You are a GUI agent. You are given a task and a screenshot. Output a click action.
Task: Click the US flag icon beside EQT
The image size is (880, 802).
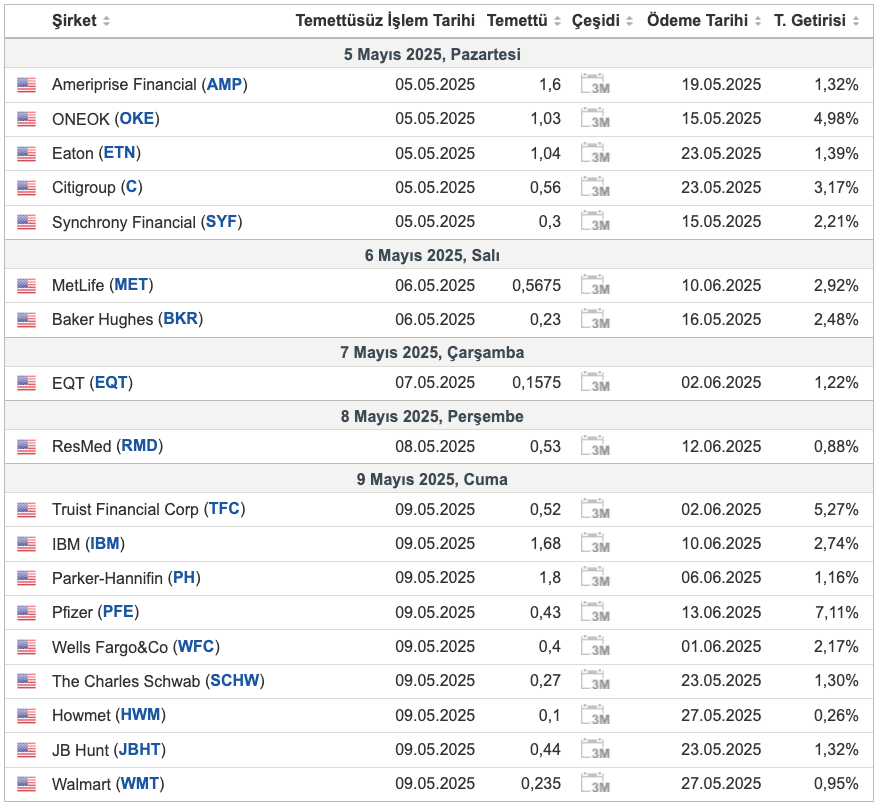26,383
